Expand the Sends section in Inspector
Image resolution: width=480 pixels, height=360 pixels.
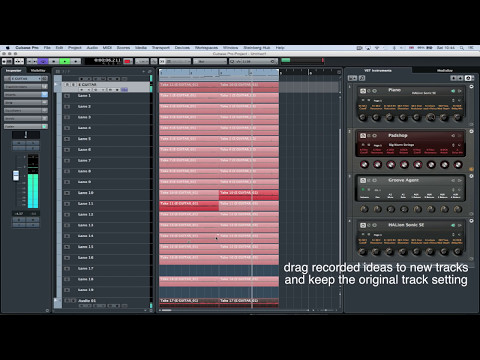tap(26, 119)
